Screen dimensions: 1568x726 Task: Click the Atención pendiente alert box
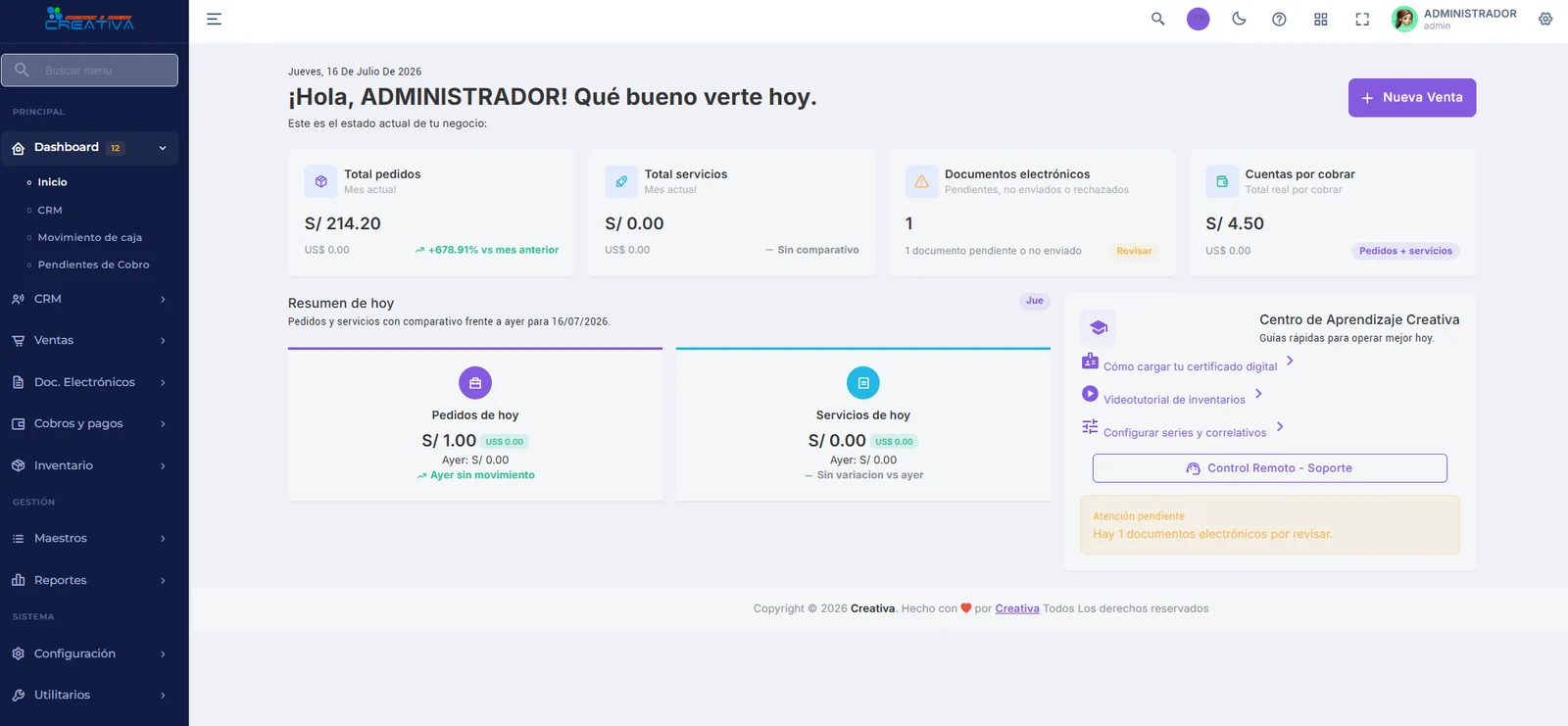pos(1270,525)
